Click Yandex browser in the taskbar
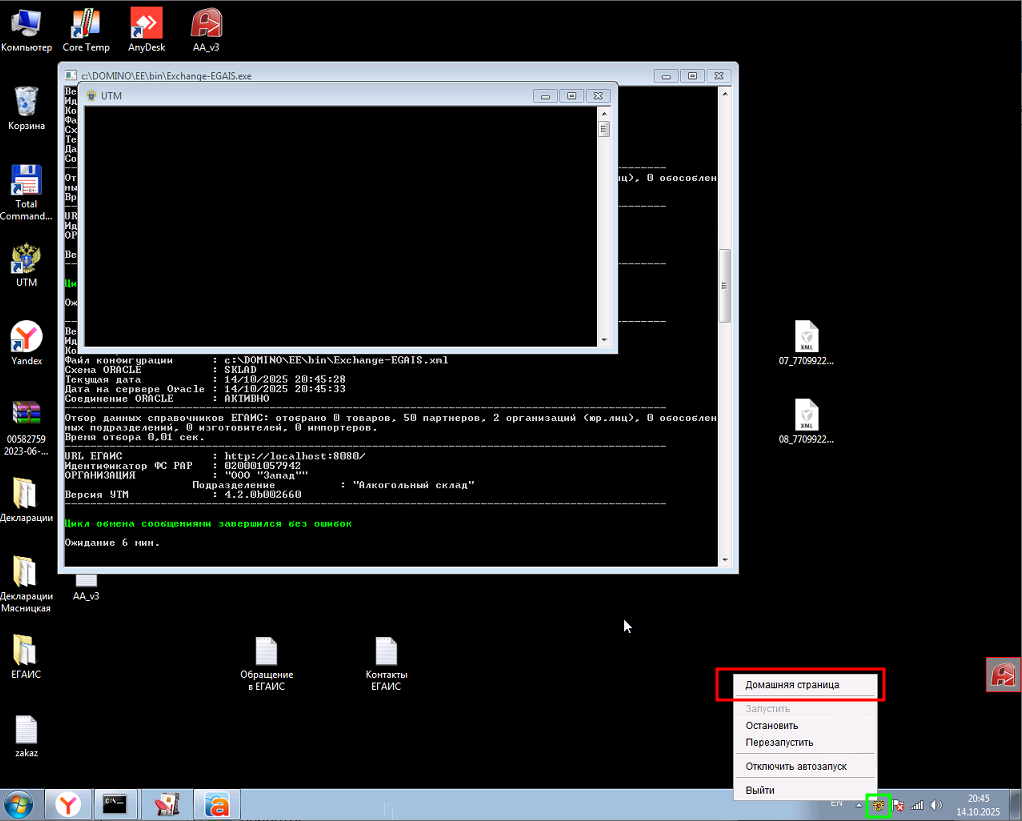The width and height of the screenshot is (1022, 821). [68, 804]
